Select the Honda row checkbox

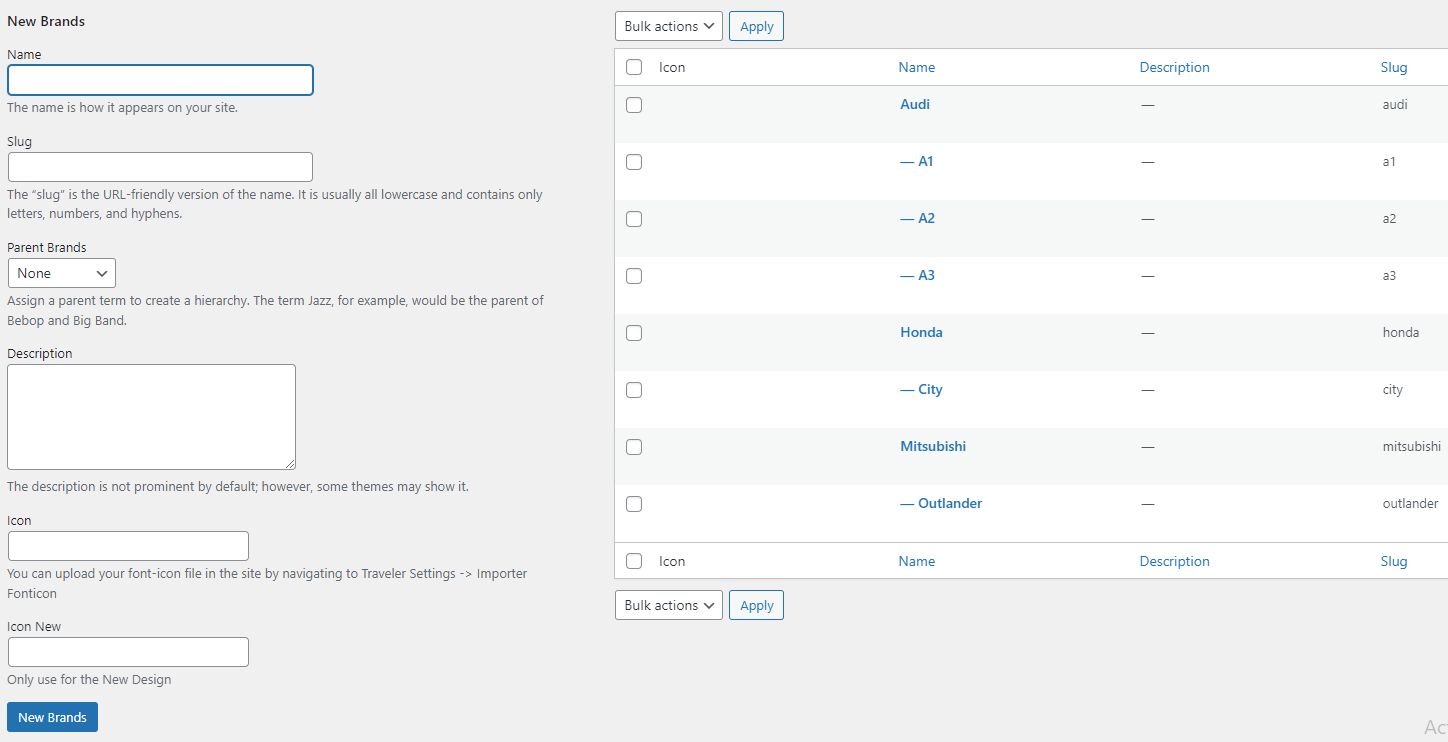pyautogui.click(x=634, y=333)
